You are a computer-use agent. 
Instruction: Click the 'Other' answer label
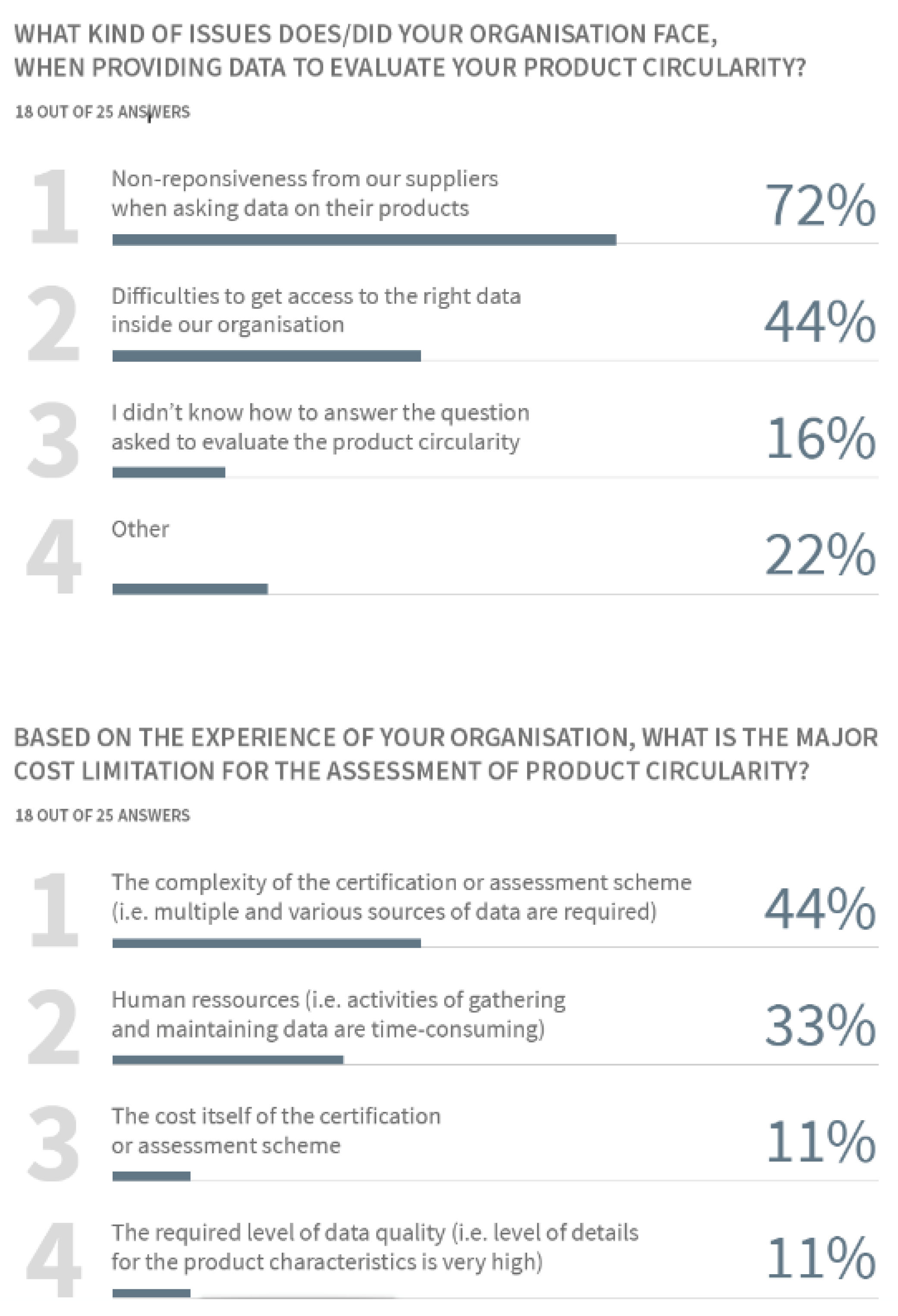(140, 529)
